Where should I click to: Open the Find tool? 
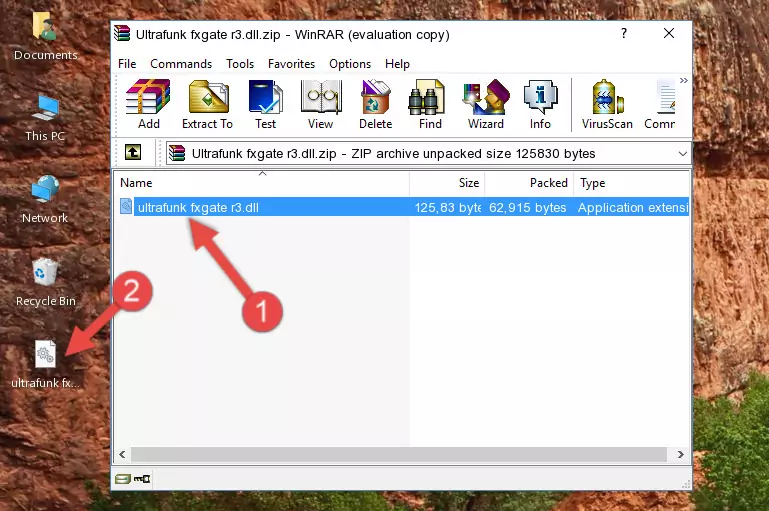point(430,104)
